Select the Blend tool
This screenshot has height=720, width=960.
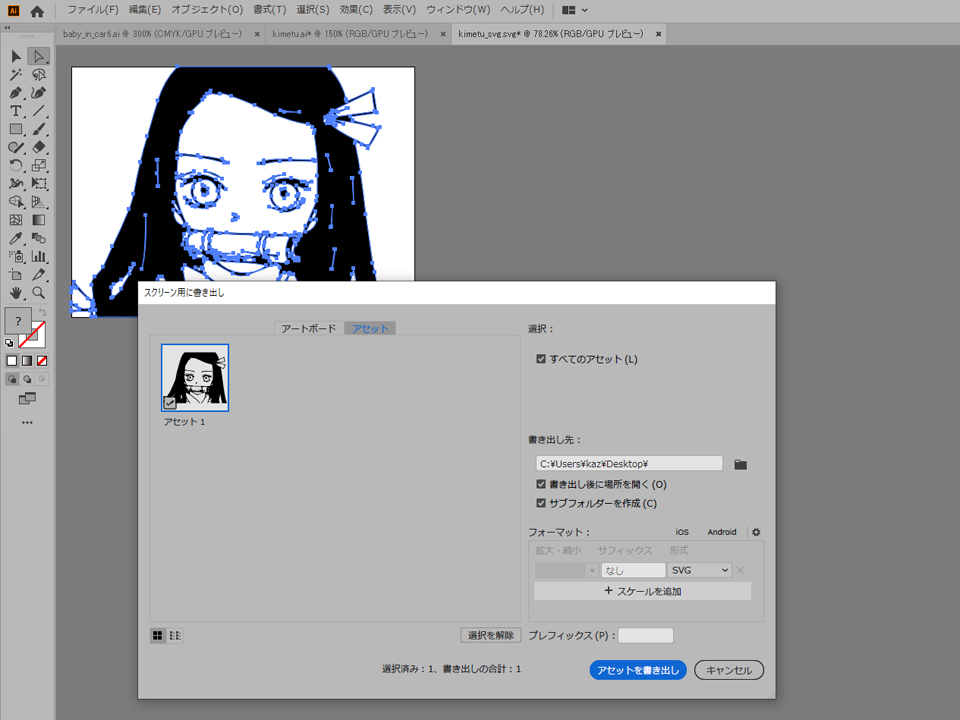[x=39, y=238]
